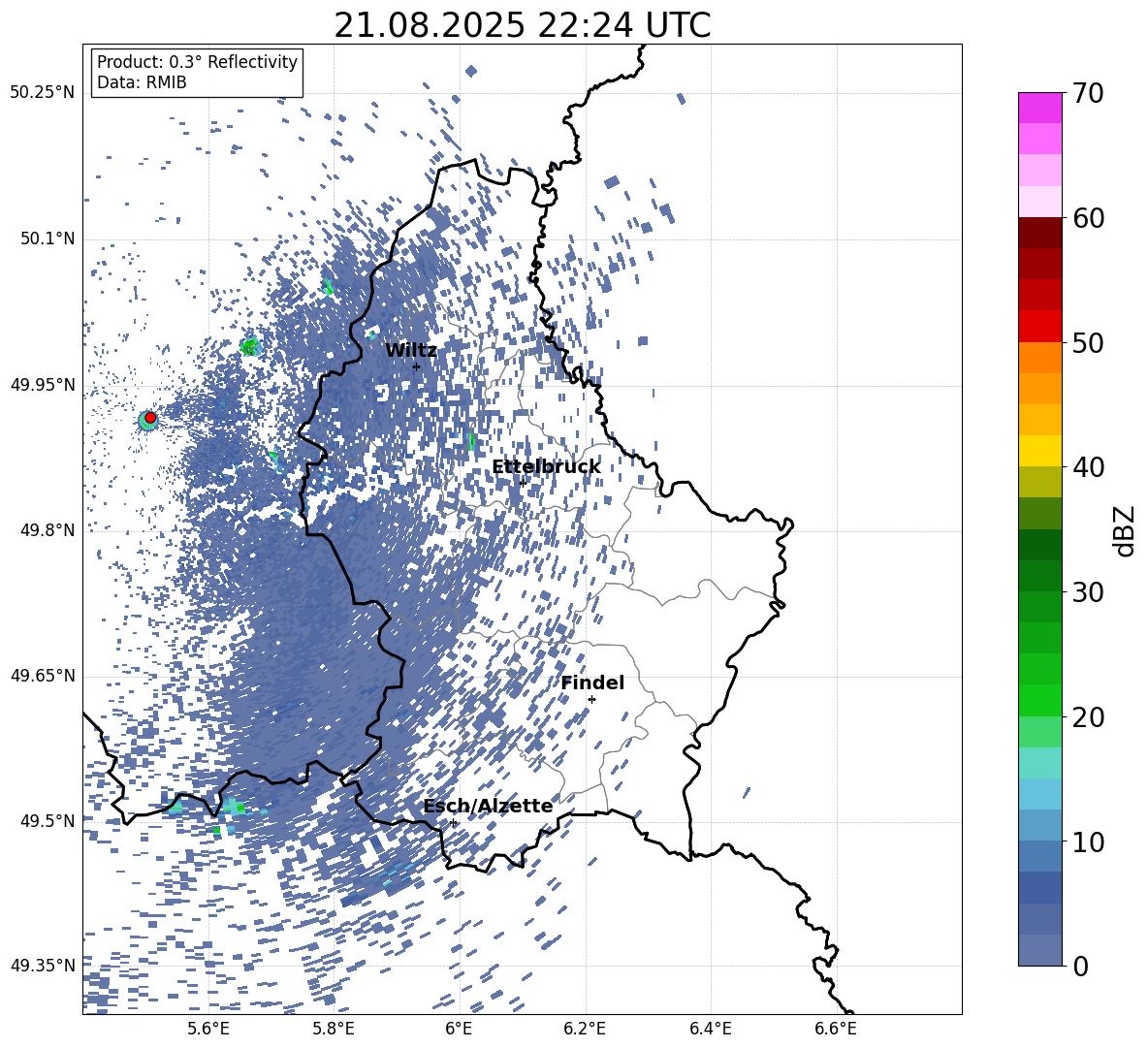The image size is (1148, 1048).
Task: Click the Findel cross marker
Action: (591, 699)
